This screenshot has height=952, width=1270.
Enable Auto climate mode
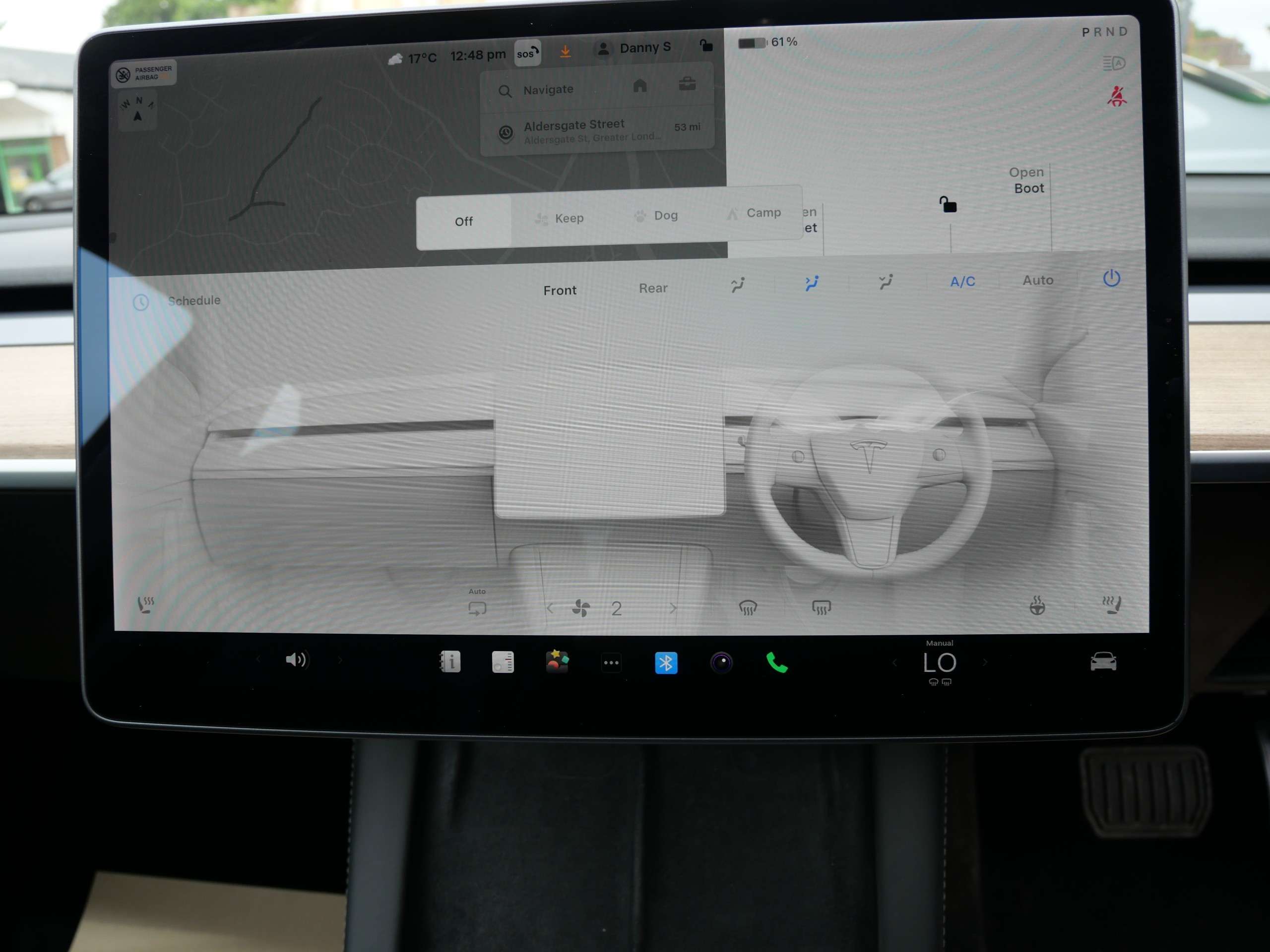click(1037, 280)
